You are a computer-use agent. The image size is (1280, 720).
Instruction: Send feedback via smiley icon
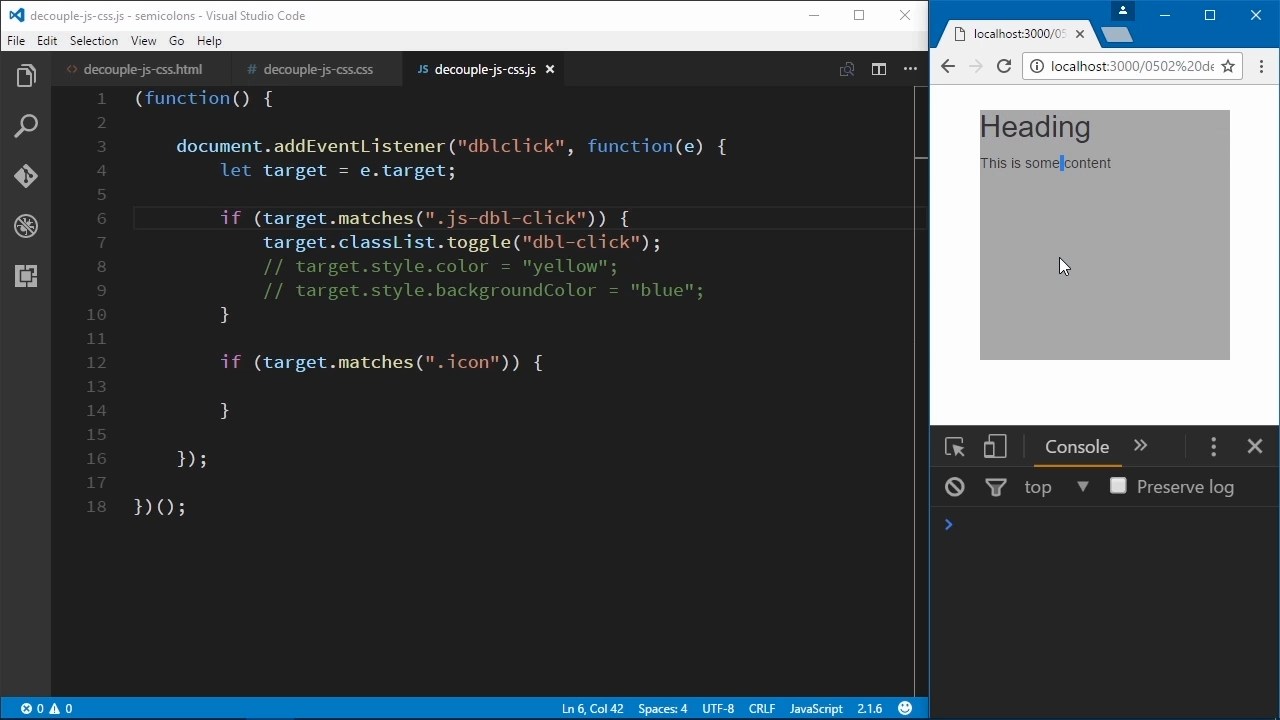[905, 708]
